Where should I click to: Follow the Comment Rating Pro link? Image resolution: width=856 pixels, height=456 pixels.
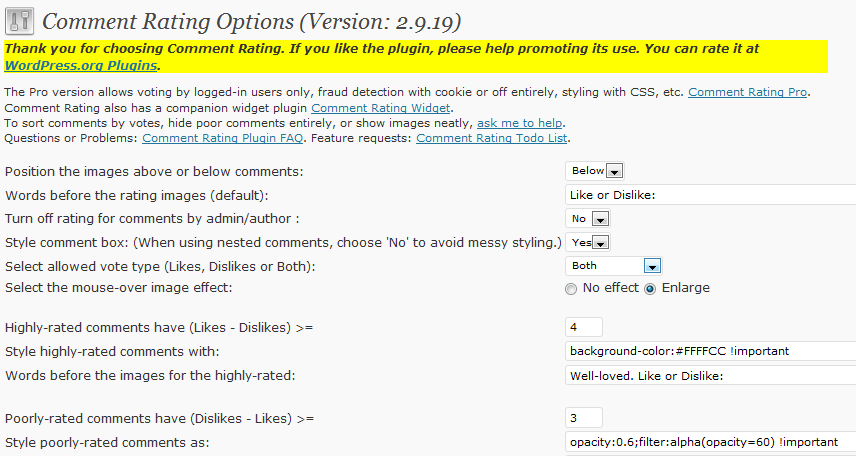(747, 92)
